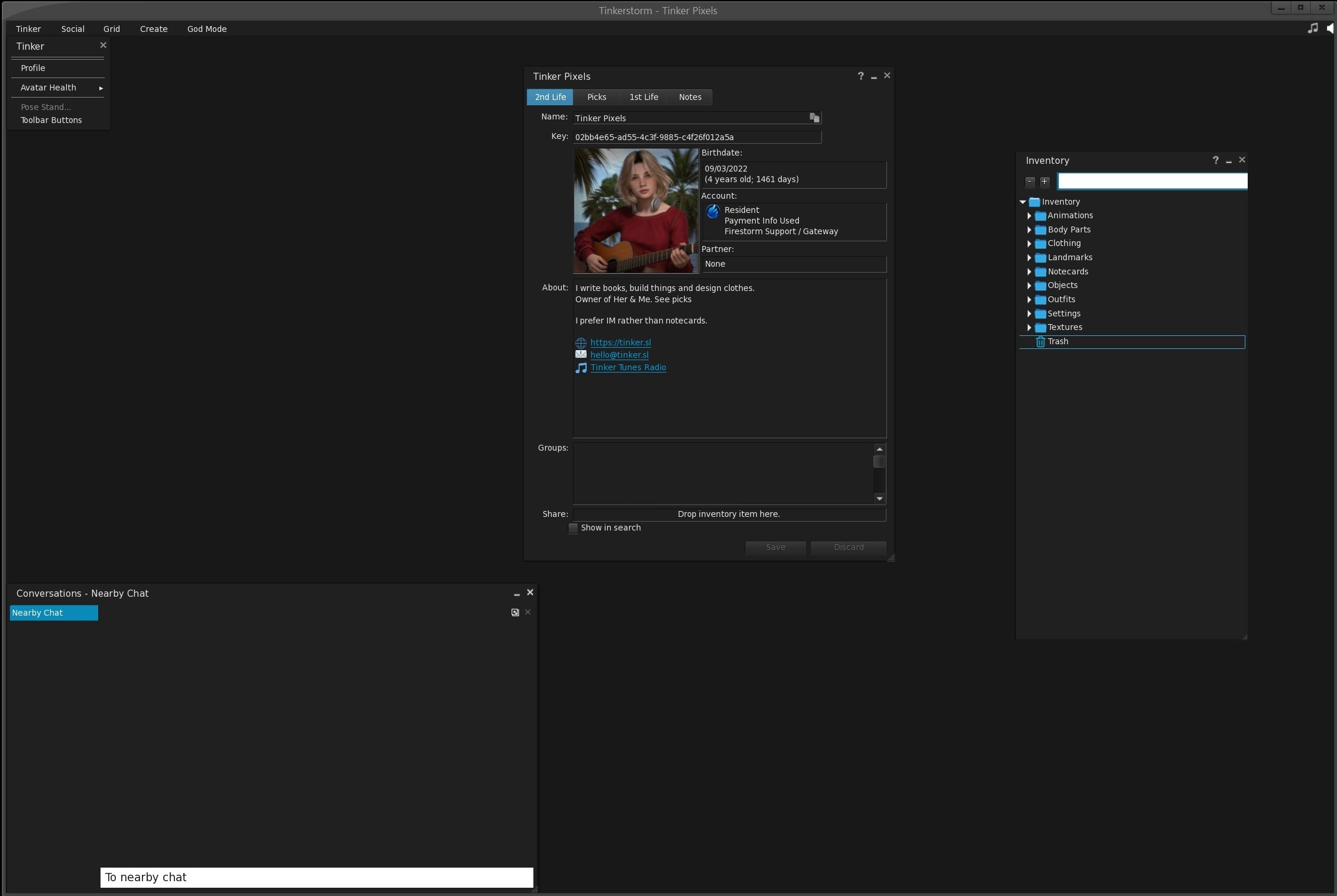Open help for the Tinker Pixels profile window
Viewport: 1337px width, 896px height.
[x=860, y=76]
